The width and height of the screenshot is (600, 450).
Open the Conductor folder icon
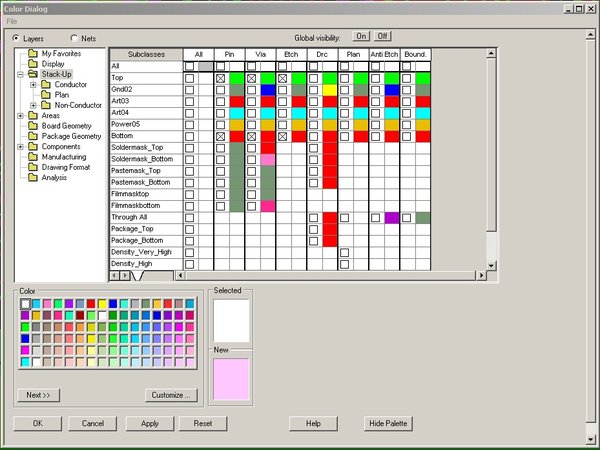(x=46, y=85)
